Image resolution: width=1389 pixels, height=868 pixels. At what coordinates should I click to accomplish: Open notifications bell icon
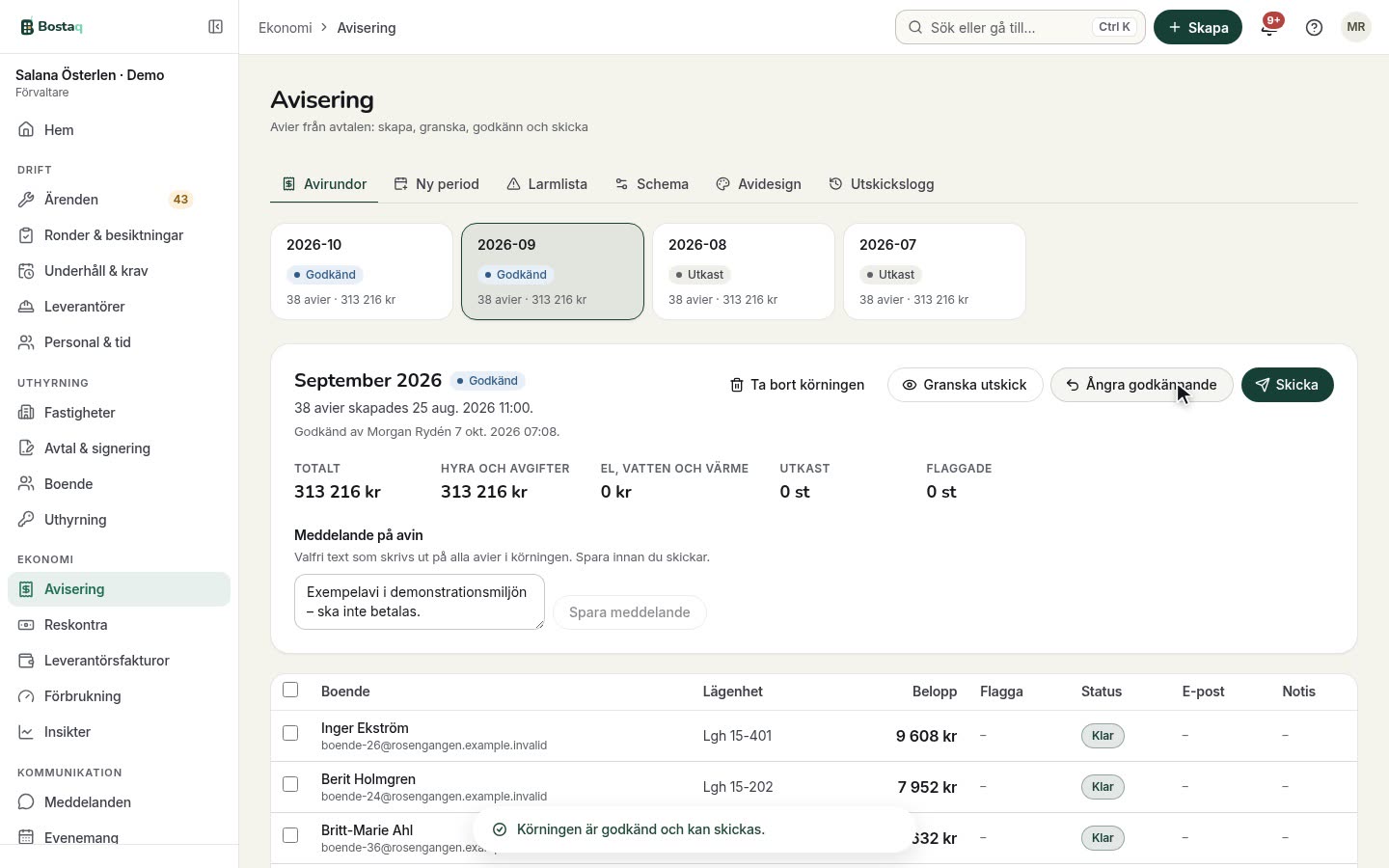tap(1269, 27)
